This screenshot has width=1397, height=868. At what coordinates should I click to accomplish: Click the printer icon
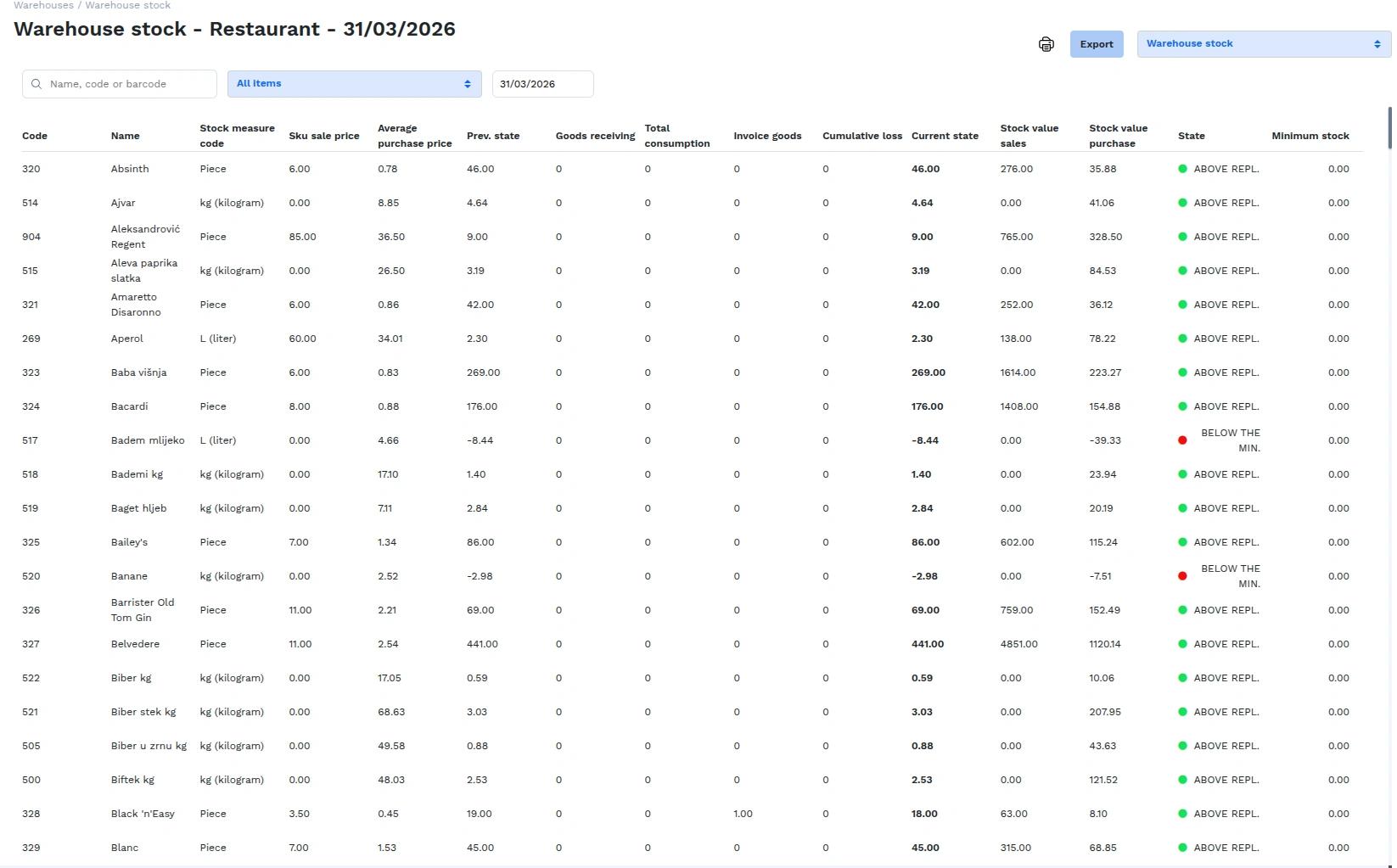point(1046,43)
